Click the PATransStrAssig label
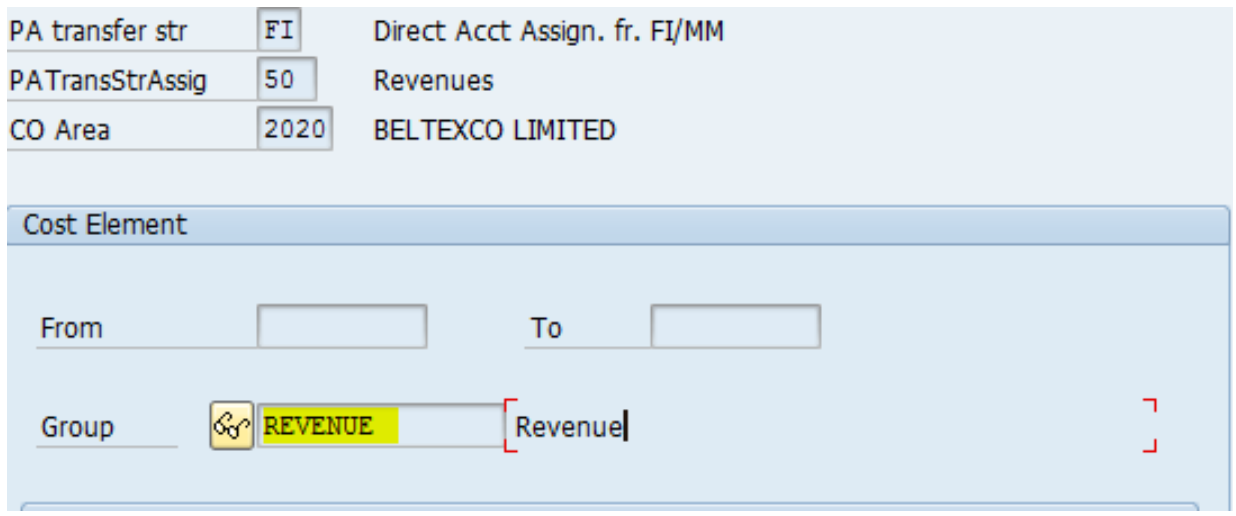1236x516 pixels. 108,81
